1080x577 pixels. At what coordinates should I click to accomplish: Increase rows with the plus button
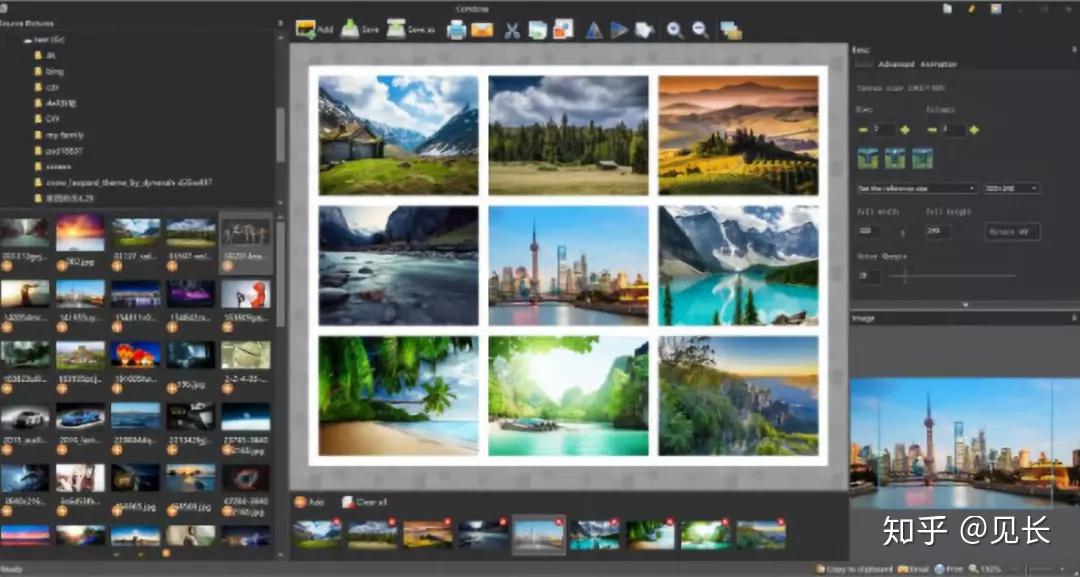(904, 129)
